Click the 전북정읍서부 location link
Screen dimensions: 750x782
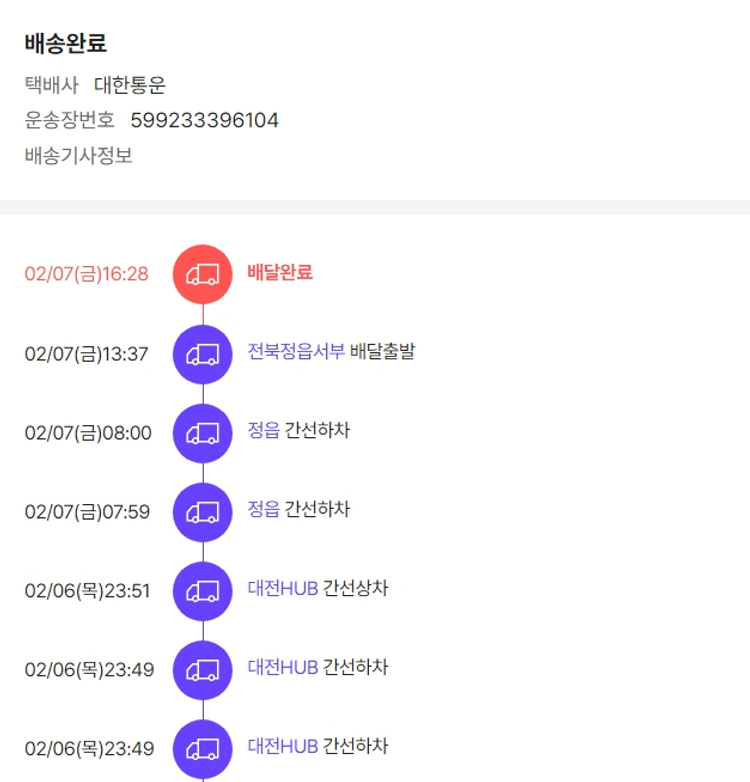(x=296, y=351)
